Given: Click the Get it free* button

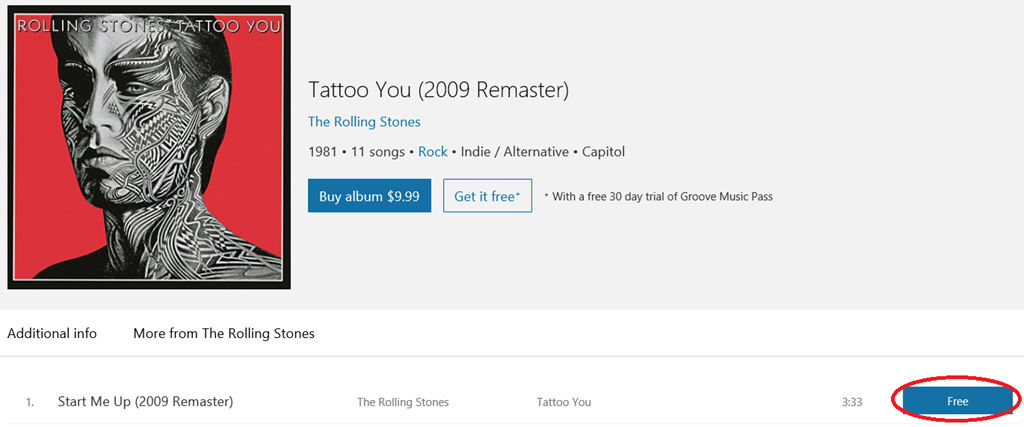Looking at the screenshot, I should [487, 196].
